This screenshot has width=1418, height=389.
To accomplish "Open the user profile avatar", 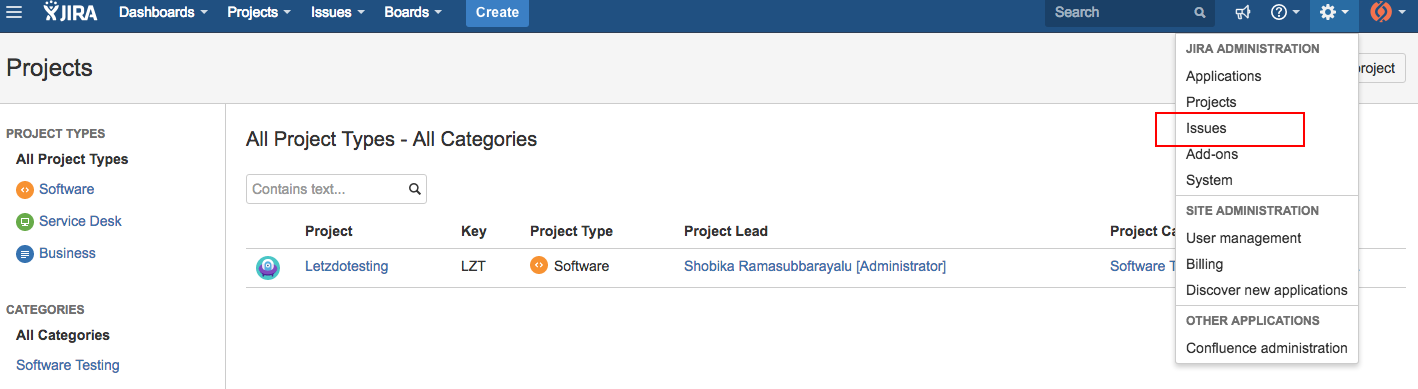I will click(x=1387, y=13).
